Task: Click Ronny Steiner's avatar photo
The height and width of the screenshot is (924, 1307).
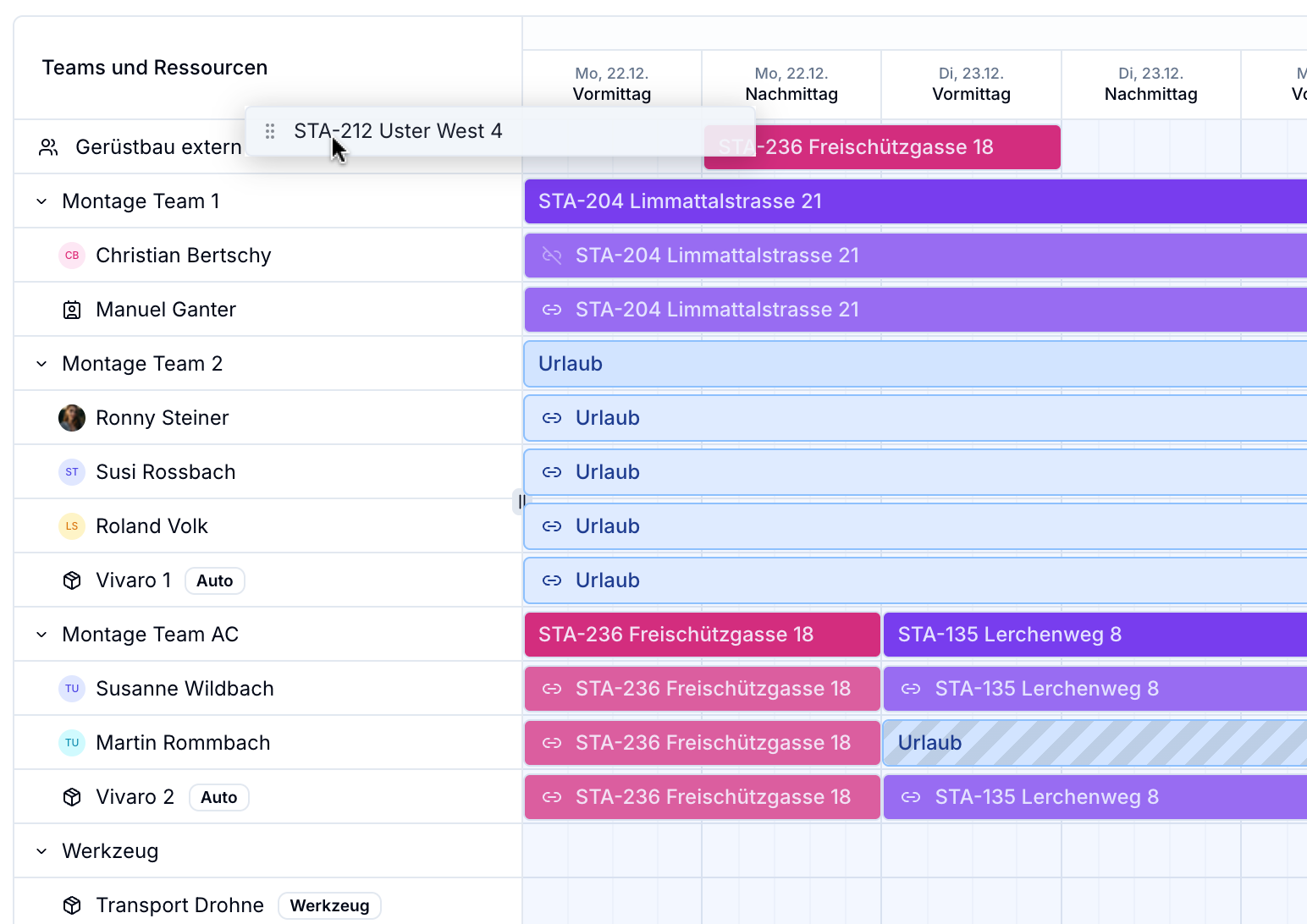Action: 72,418
